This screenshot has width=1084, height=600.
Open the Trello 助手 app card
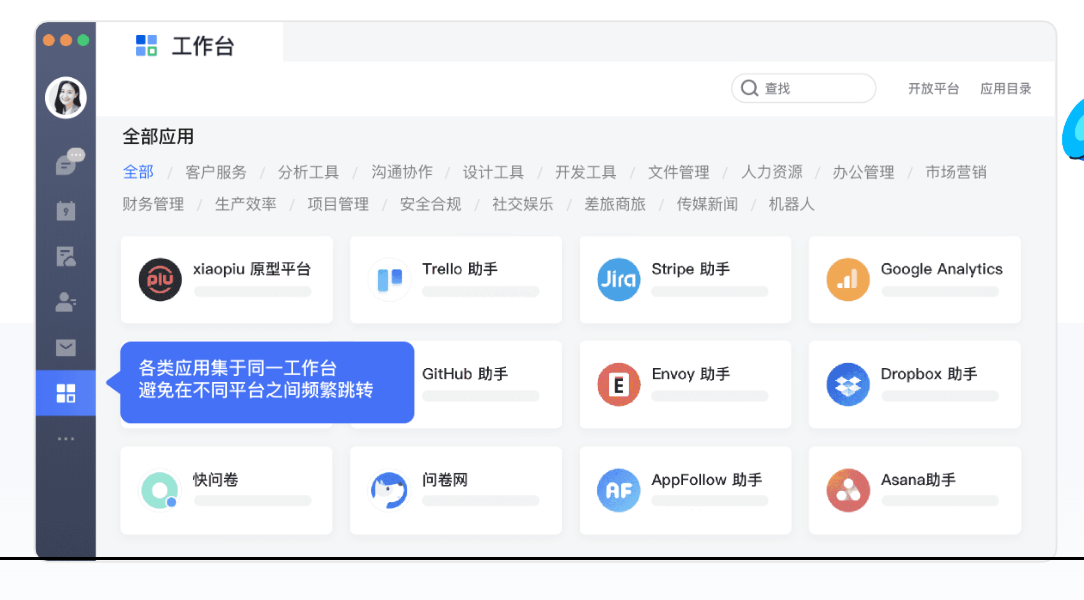(455, 280)
